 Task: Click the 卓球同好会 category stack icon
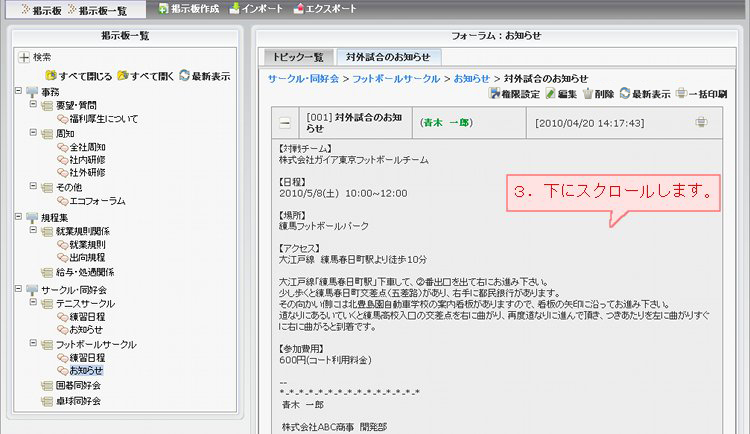coord(47,401)
